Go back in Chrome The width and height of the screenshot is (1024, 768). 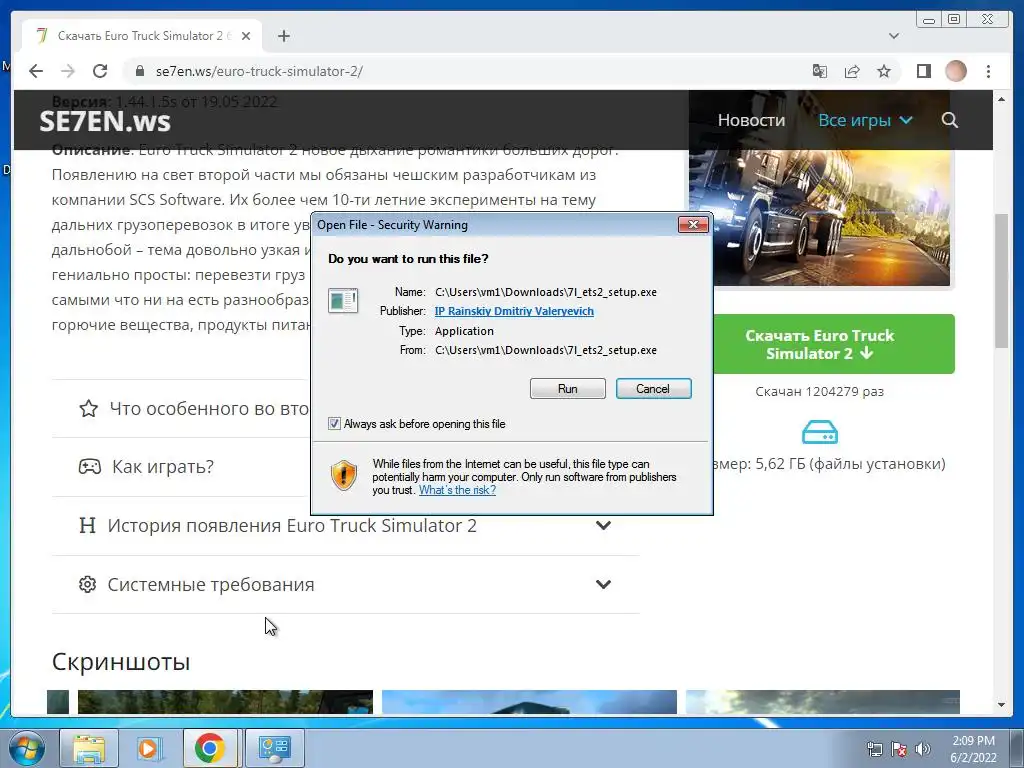point(36,71)
